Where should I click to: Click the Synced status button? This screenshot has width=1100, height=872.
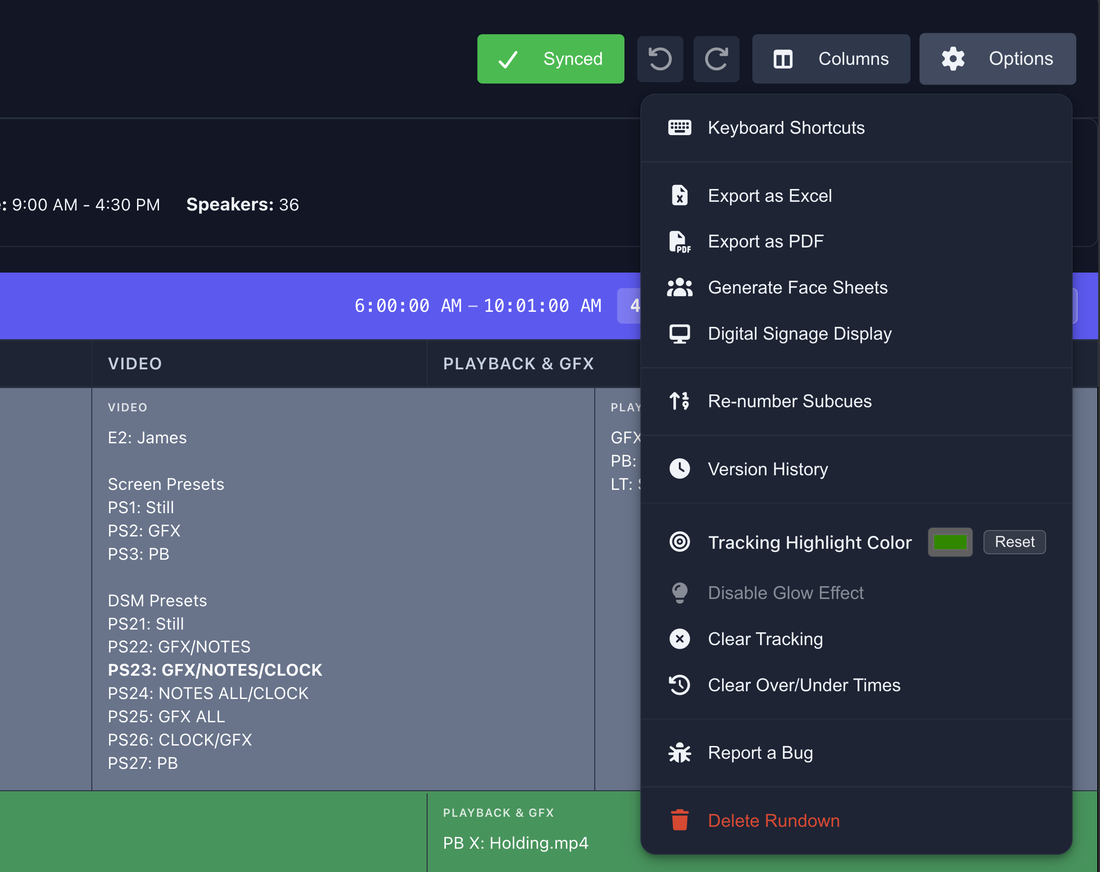pos(550,59)
